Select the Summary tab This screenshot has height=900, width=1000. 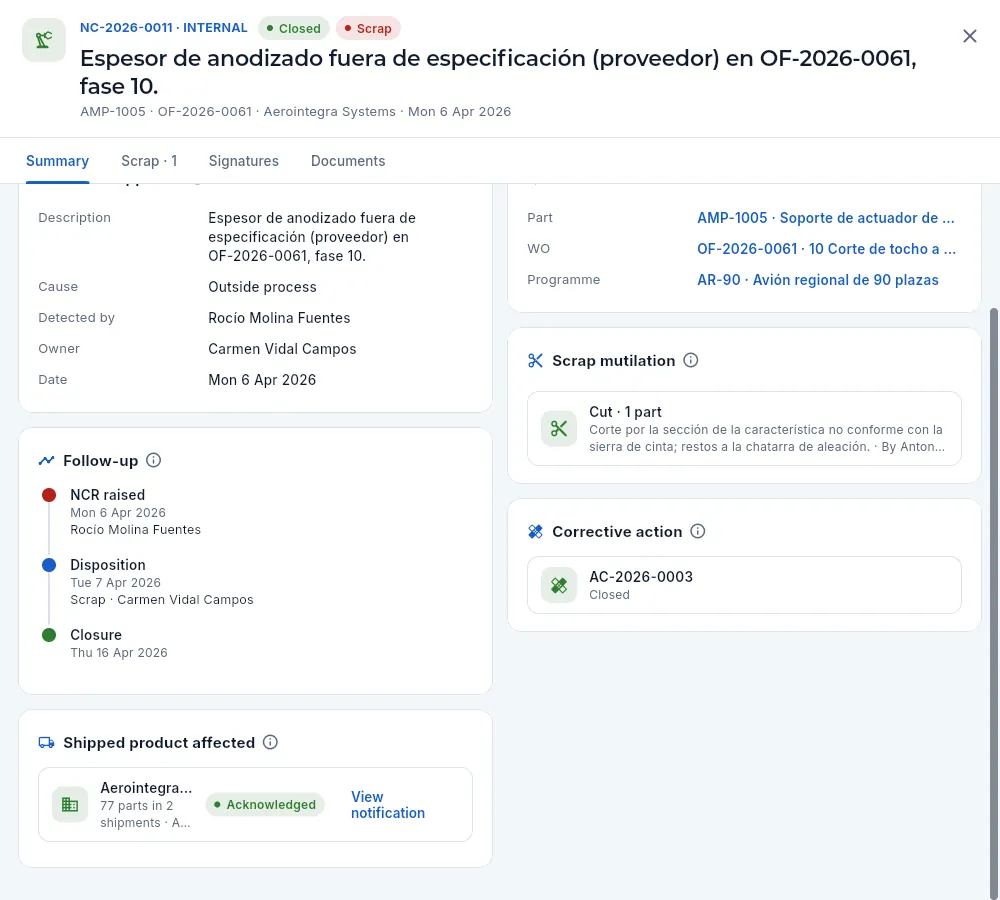(x=57, y=161)
